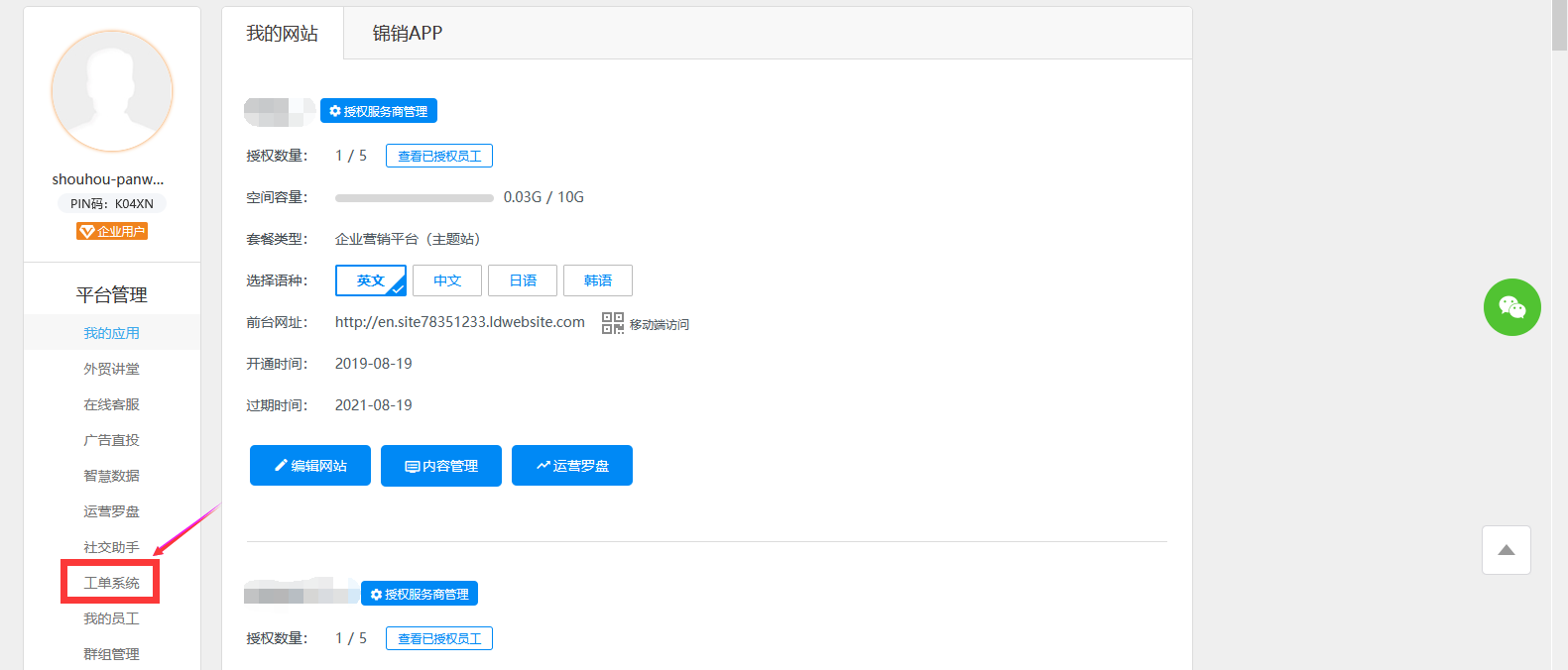Viewport: 1568px width, 670px height.
Task: Open 授权服务商管理 for the first site
Action: pyautogui.click(x=379, y=111)
